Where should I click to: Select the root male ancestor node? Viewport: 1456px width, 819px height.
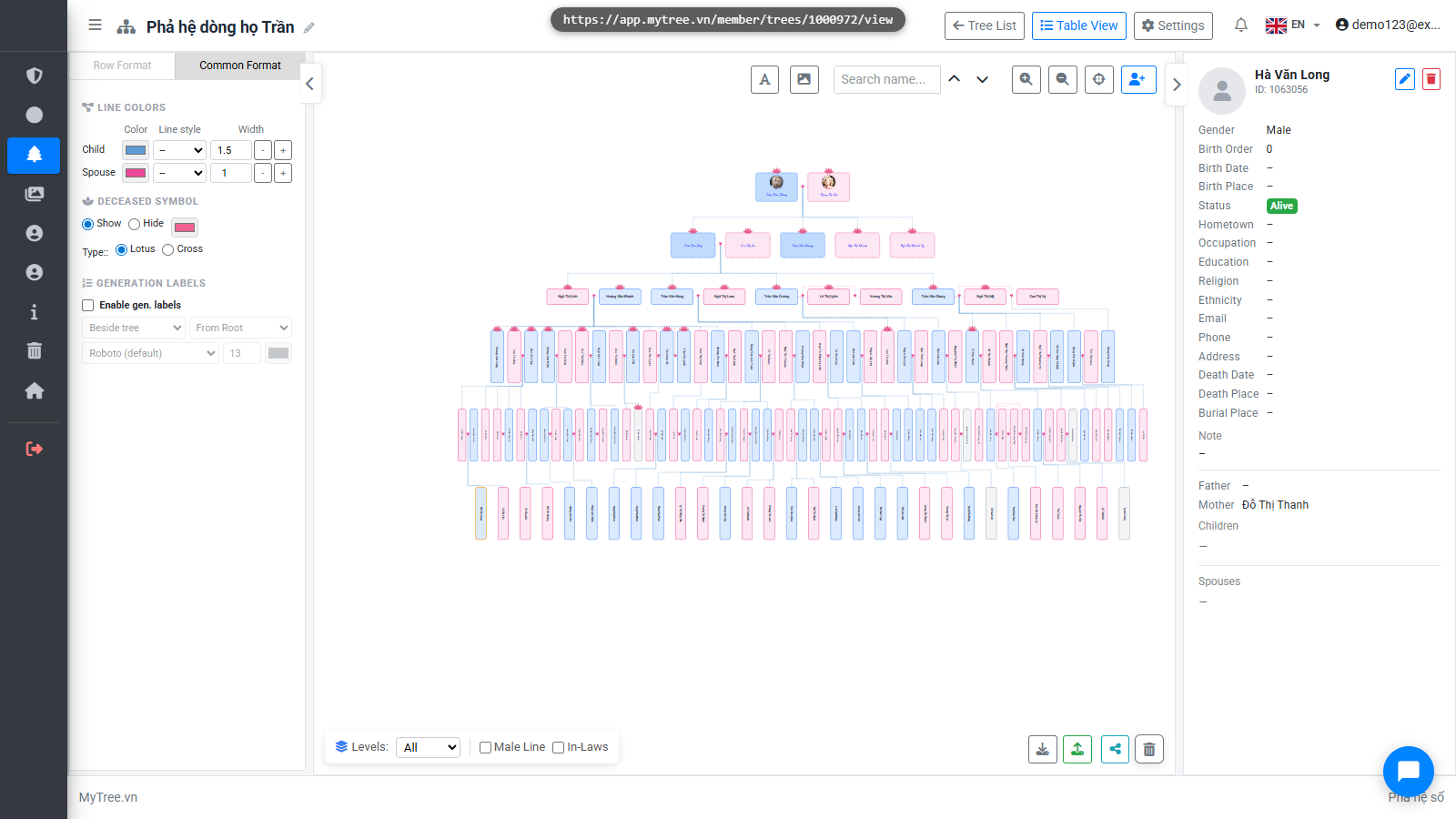tap(776, 187)
